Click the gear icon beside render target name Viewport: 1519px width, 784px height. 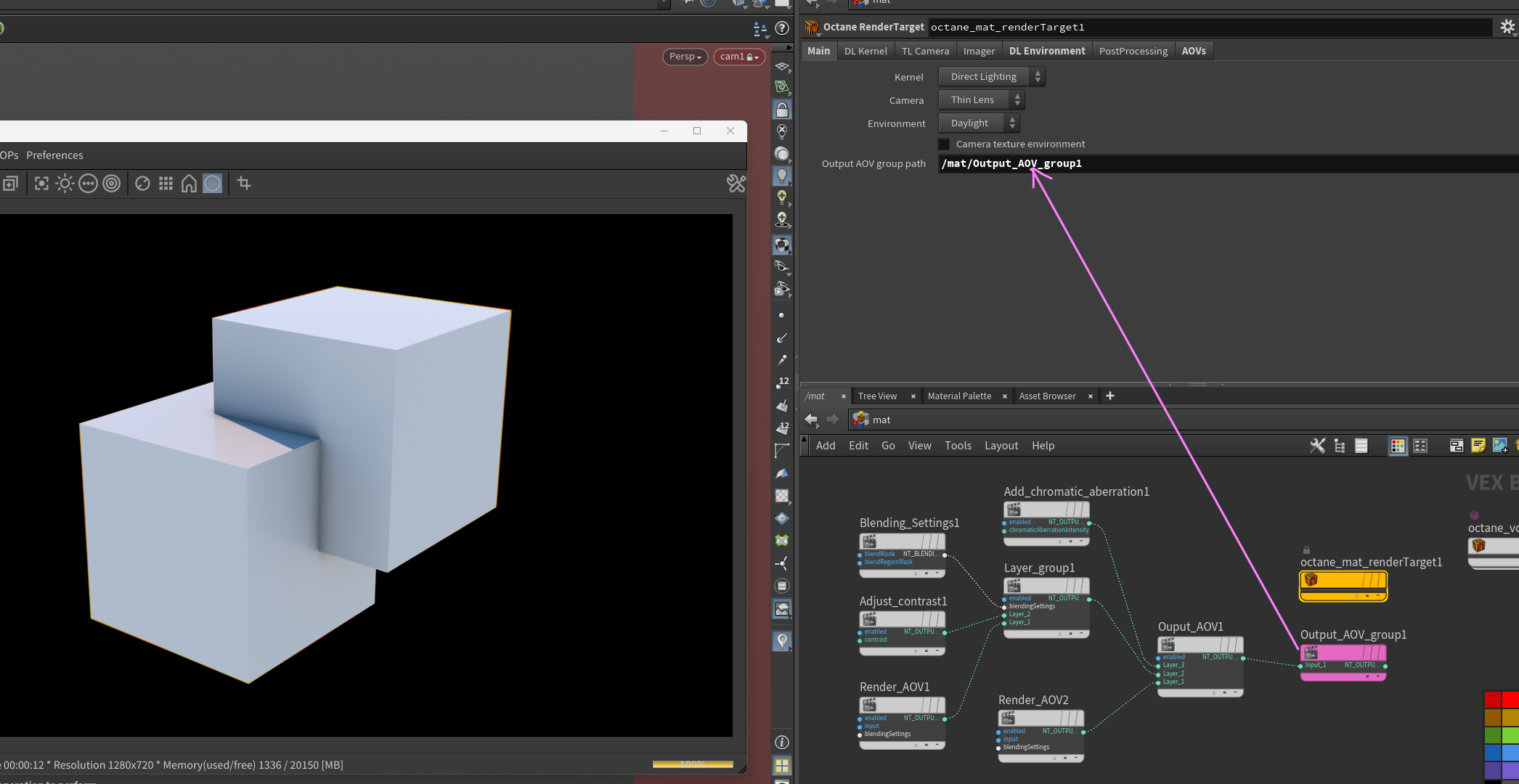point(1507,27)
